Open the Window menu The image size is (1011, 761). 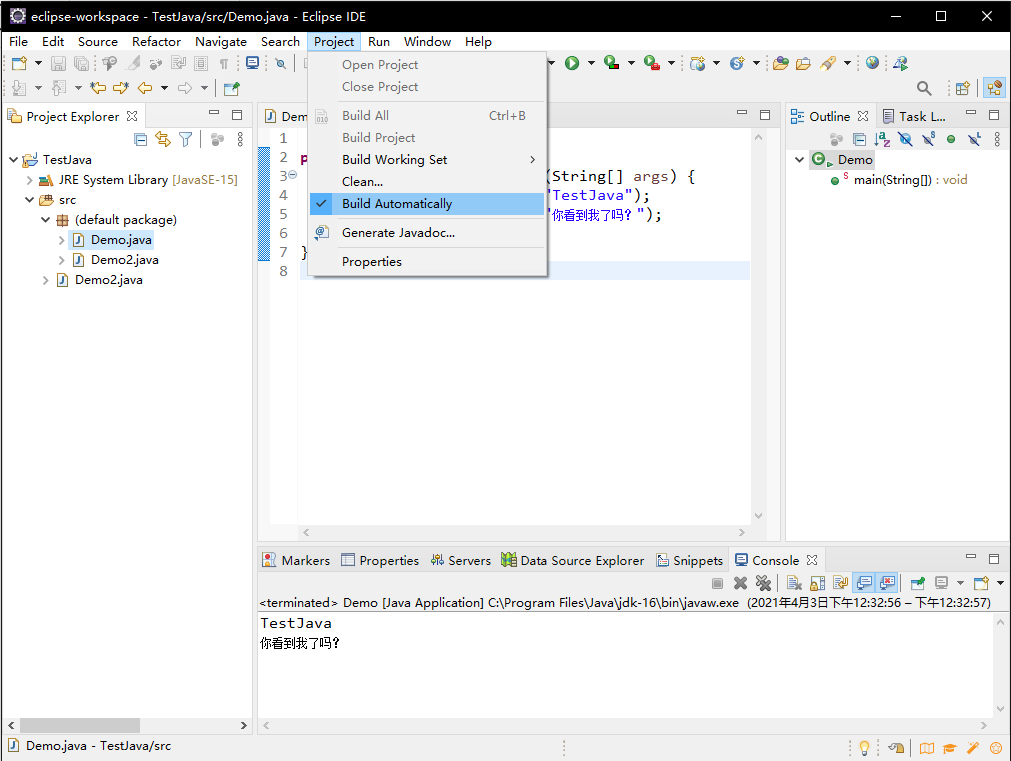(427, 42)
